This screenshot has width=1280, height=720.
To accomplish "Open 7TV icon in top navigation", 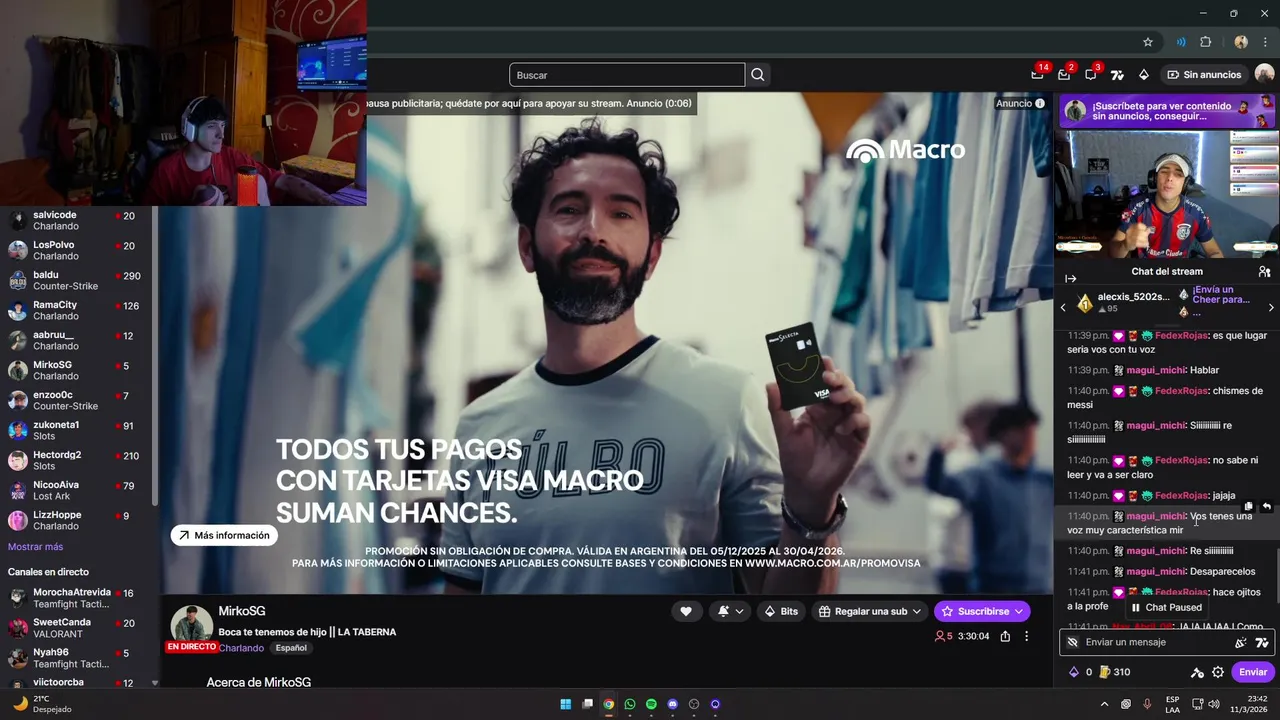I will [1117, 75].
